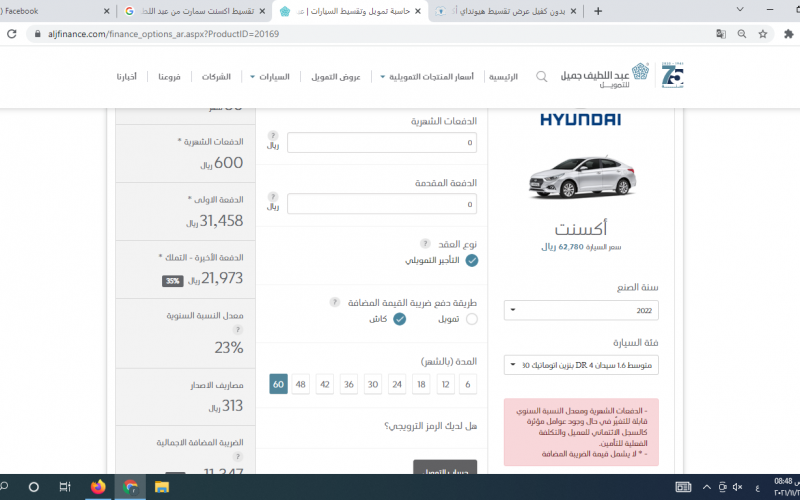Click the help icon next to الدفعات الشهرية field
Viewport: 800px width, 500px height.
[273, 135]
